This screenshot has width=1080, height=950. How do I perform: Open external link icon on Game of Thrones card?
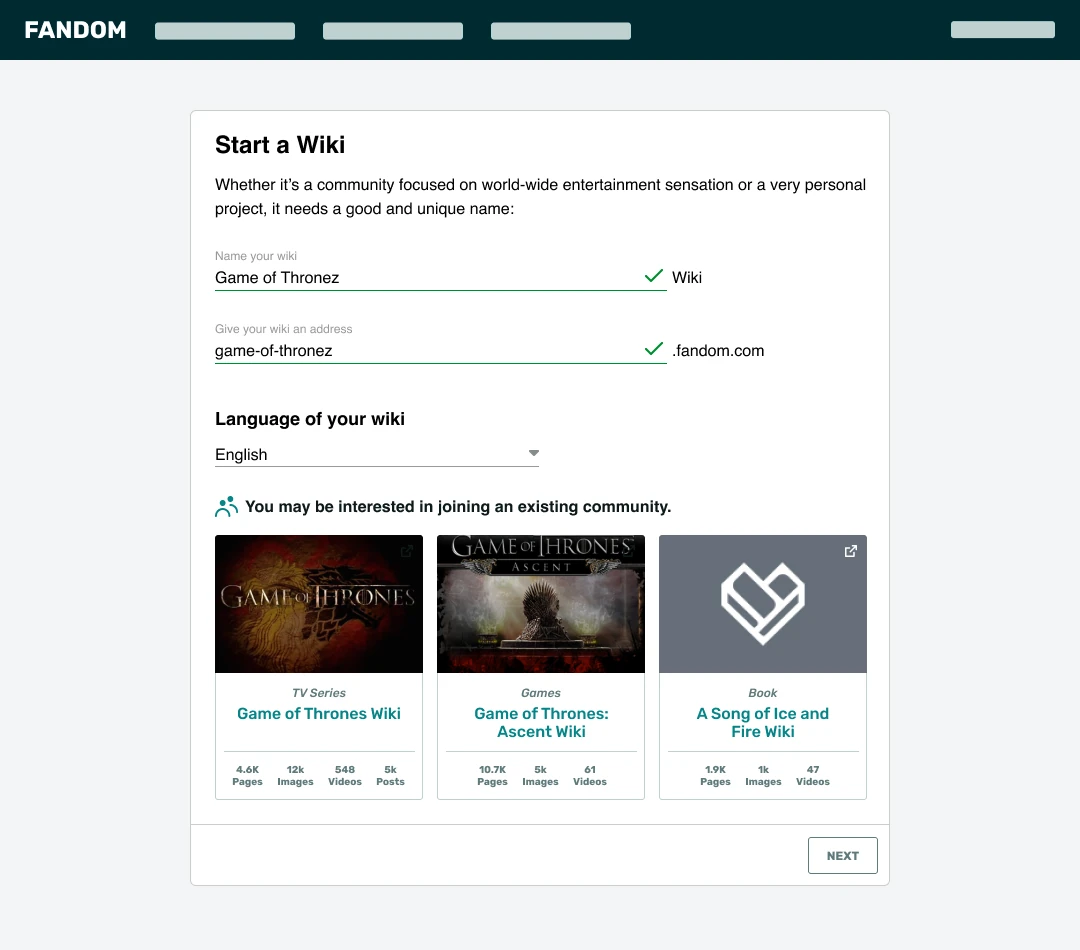pyautogui.click(x=407, y=551)
